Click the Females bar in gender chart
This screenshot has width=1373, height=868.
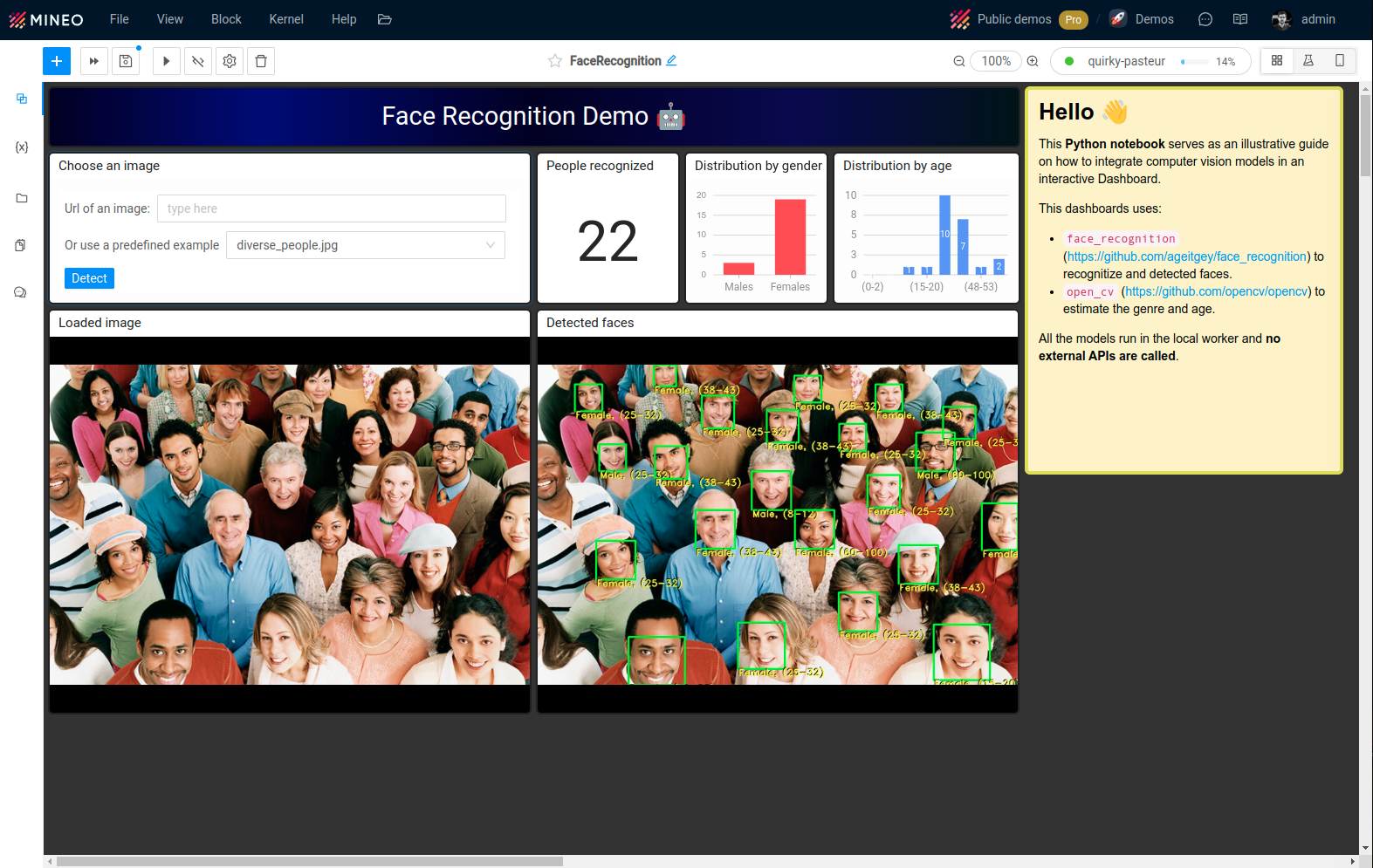click(790, 237)
